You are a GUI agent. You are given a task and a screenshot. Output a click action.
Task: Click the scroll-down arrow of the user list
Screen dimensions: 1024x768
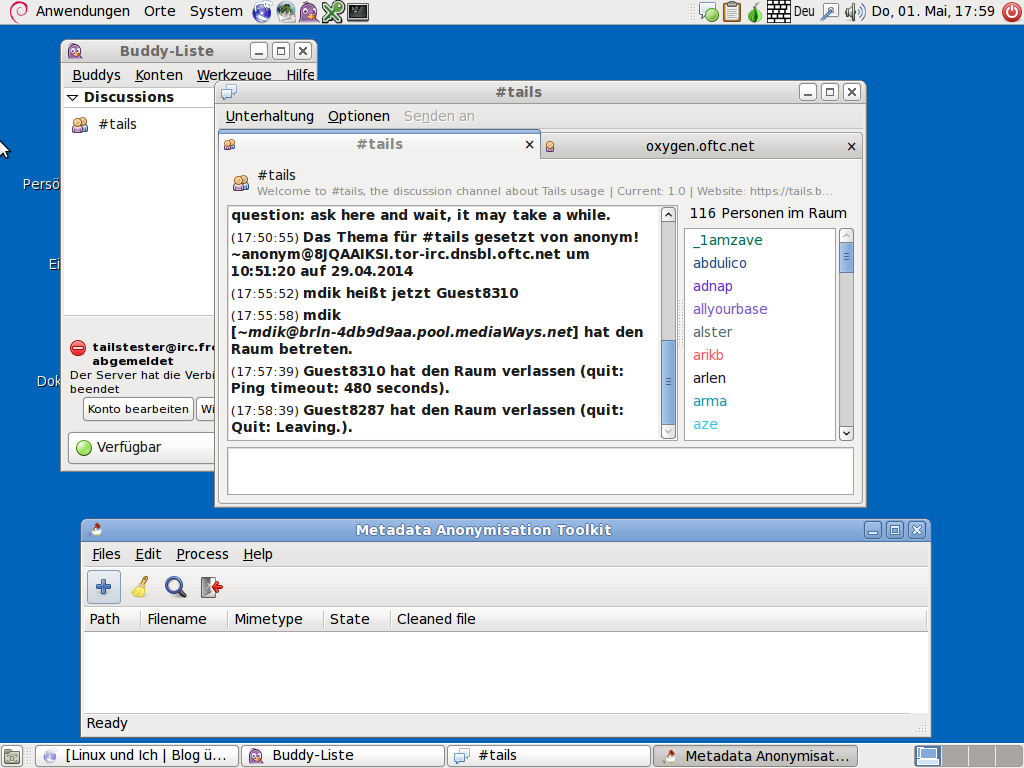coord(846,433)
